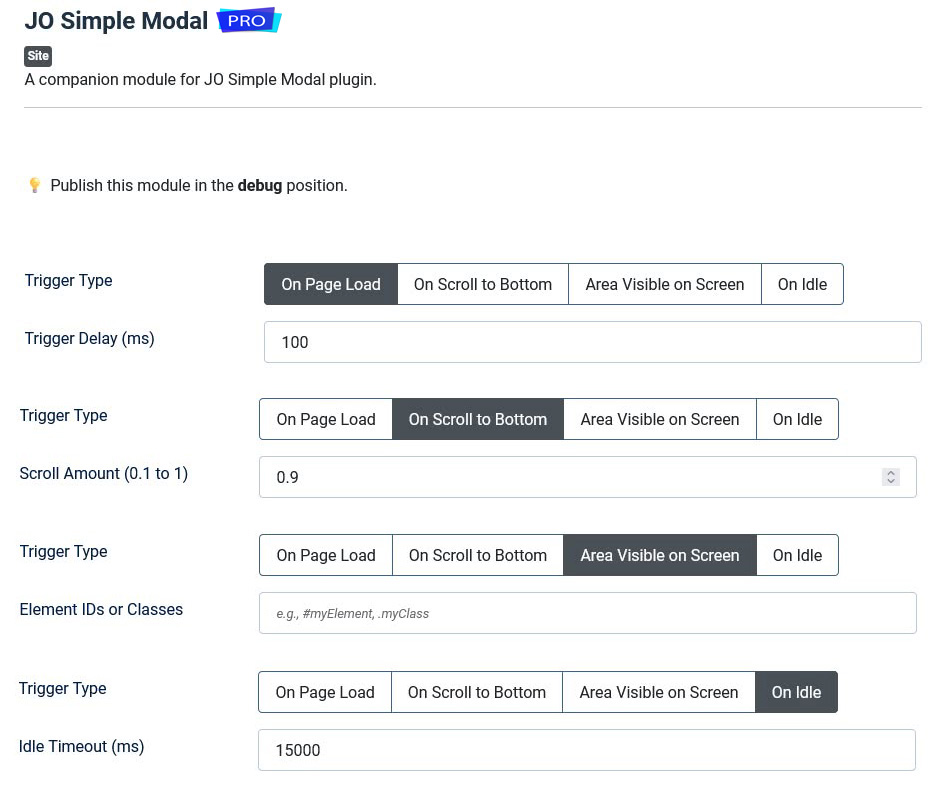Click Trigger Type label above Element IDs

[x=63, y=552]
